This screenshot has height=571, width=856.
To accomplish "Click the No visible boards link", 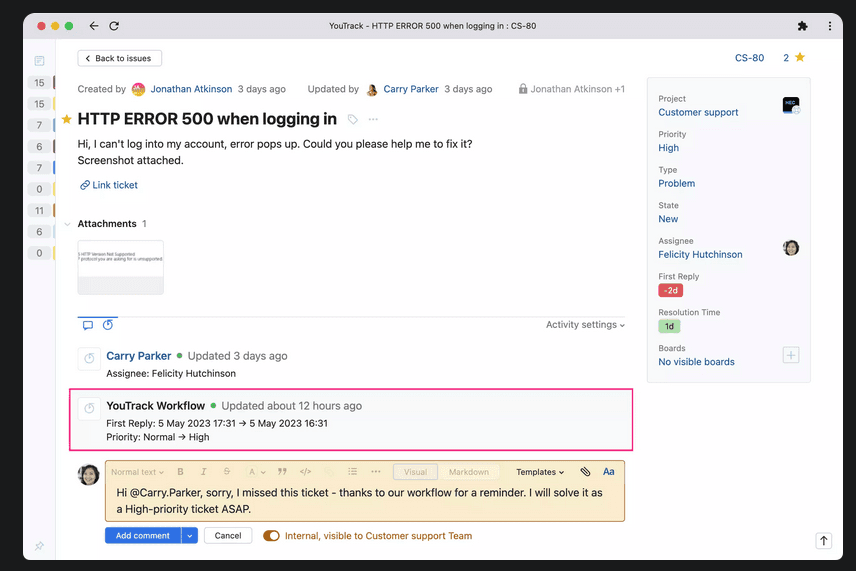I will [x=696, y=362].
